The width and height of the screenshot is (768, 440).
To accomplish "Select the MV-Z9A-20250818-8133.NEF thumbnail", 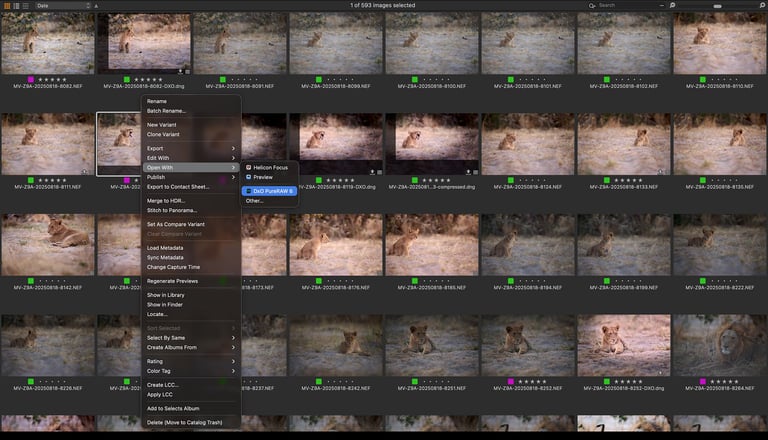I will pyautogui.click(x=623, y=144).
